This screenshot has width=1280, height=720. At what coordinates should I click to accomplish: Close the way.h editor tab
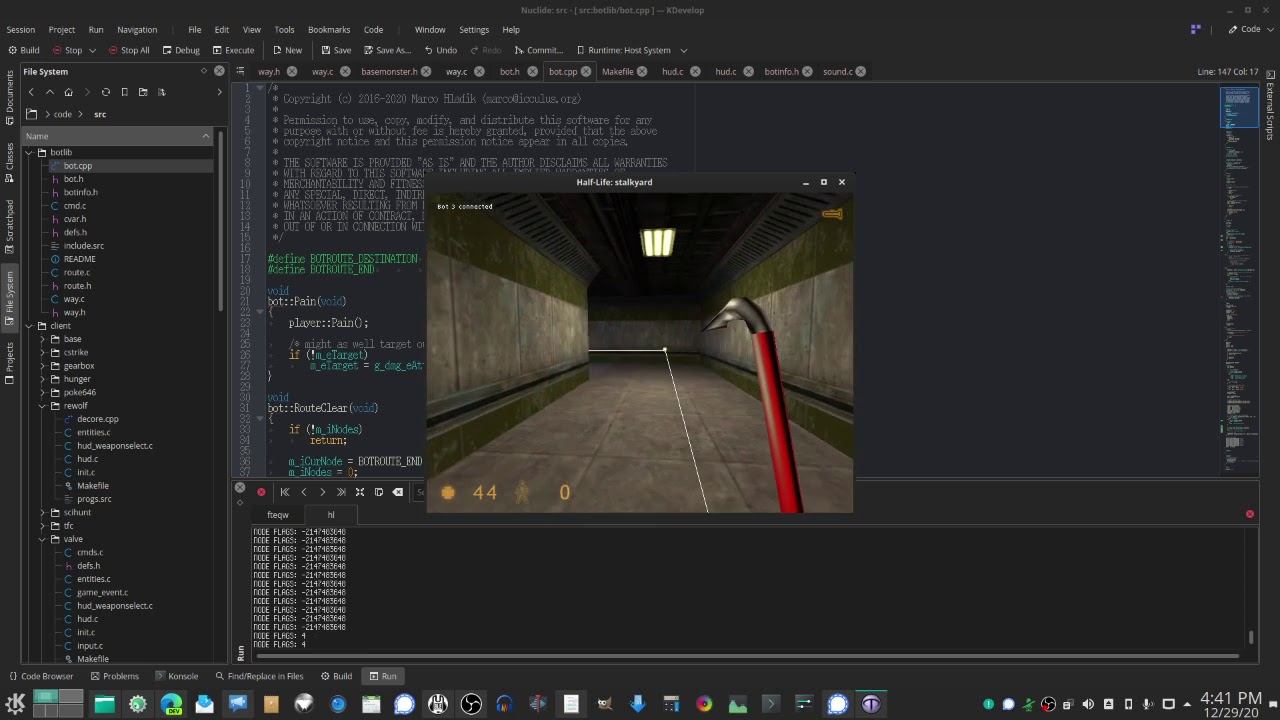[x=292, y=71]
